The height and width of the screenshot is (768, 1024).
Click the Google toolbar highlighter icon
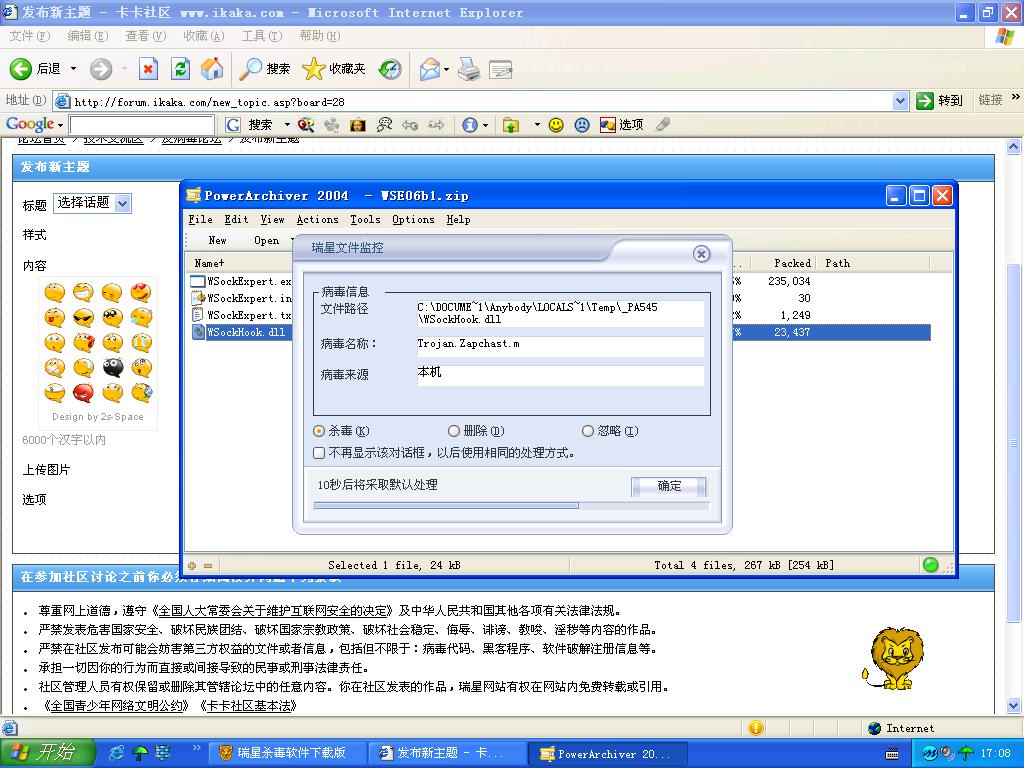click(x=663, y=124)
